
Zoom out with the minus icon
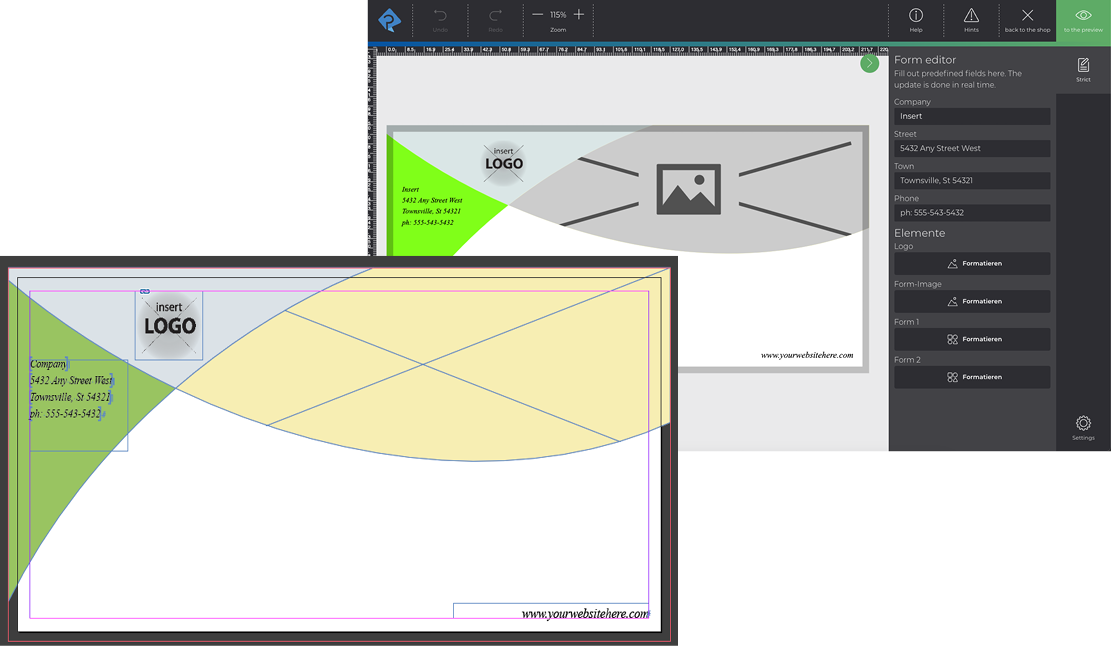(x=538, y=15)
